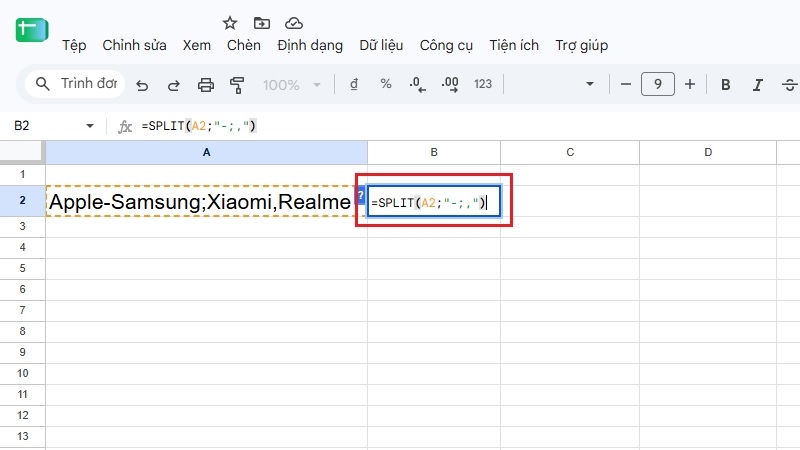The width and height of the screenshot is (800, 450).
Task: Decrease font size with minus button
Action: pyautogui.click(x=626, y=84)
